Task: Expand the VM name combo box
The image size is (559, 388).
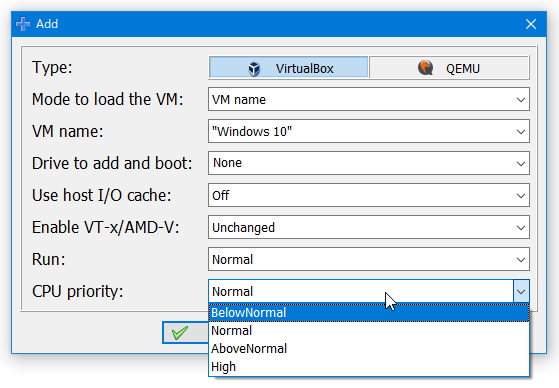Action: tap(521, 132)
